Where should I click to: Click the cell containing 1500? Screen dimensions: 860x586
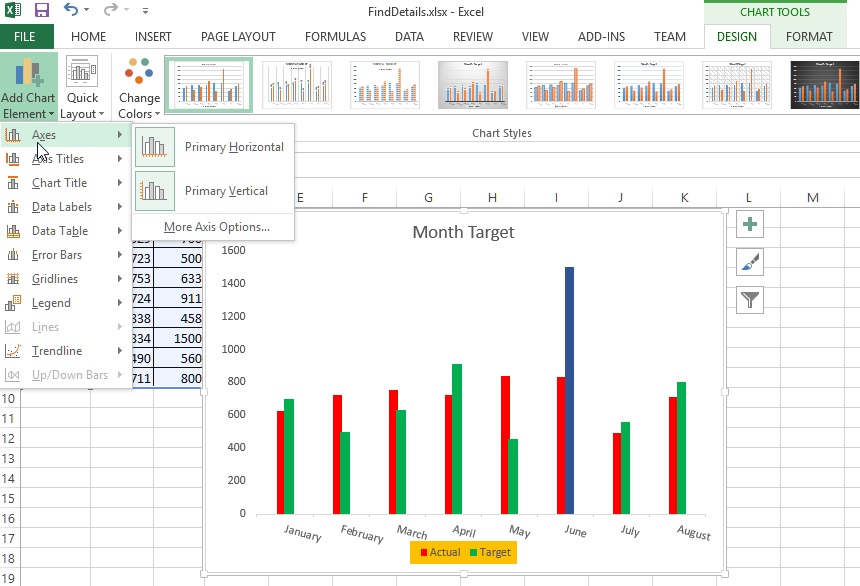click(x=179, y=338)
